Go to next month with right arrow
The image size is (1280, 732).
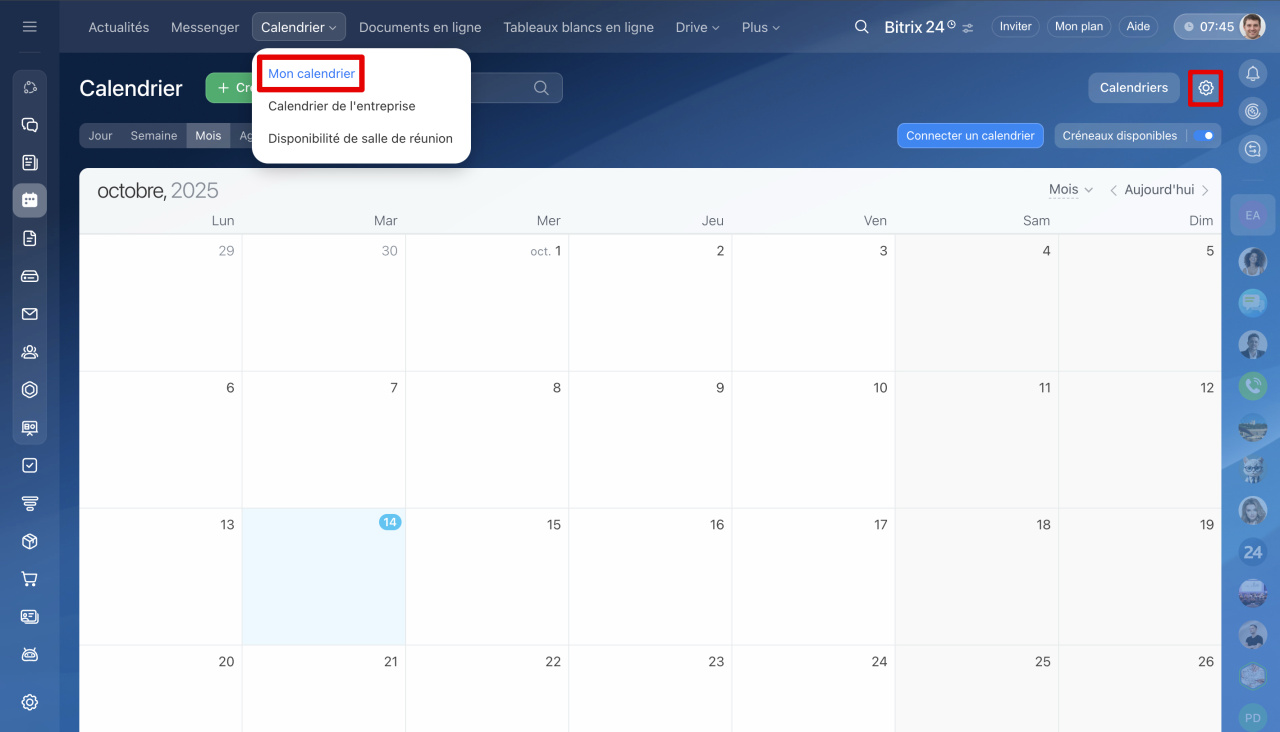[1205, 190]
